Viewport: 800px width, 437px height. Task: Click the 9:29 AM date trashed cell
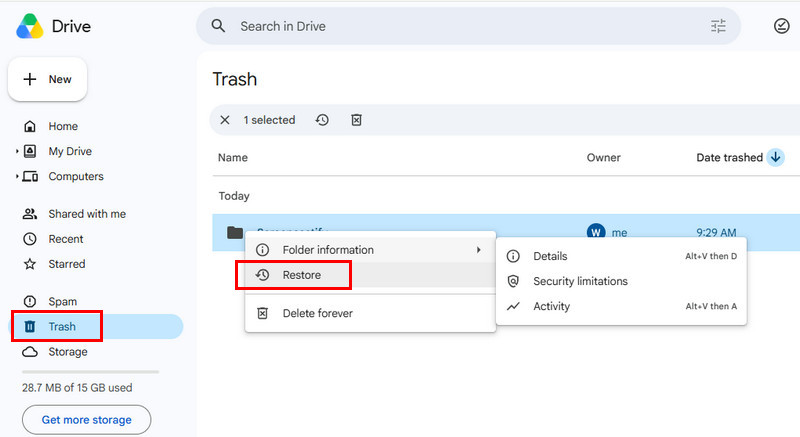point(716,233)
